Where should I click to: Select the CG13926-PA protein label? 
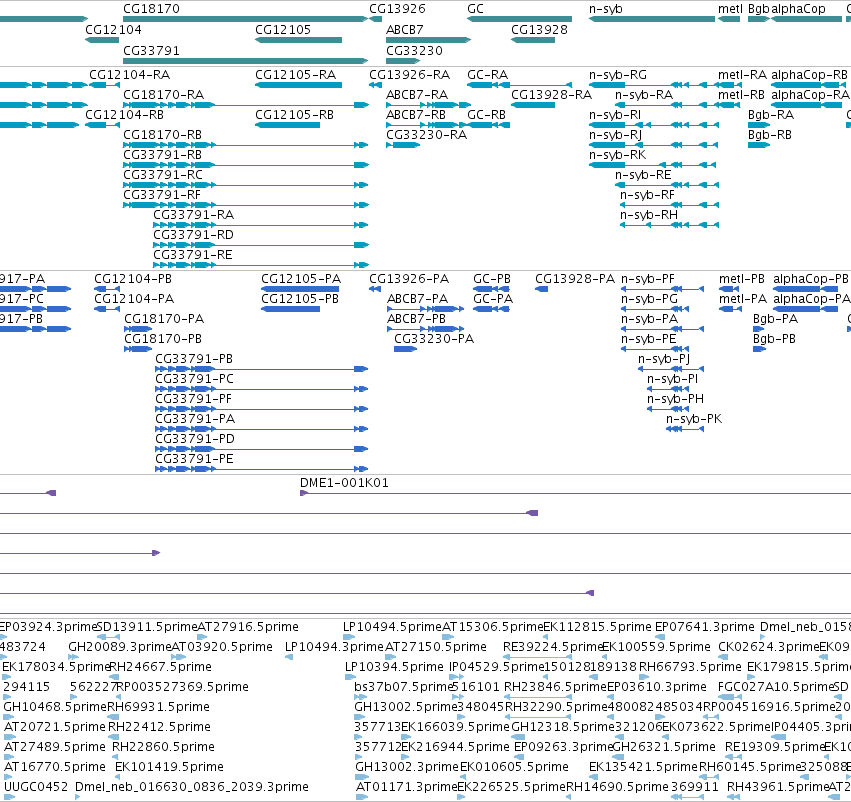409,278
